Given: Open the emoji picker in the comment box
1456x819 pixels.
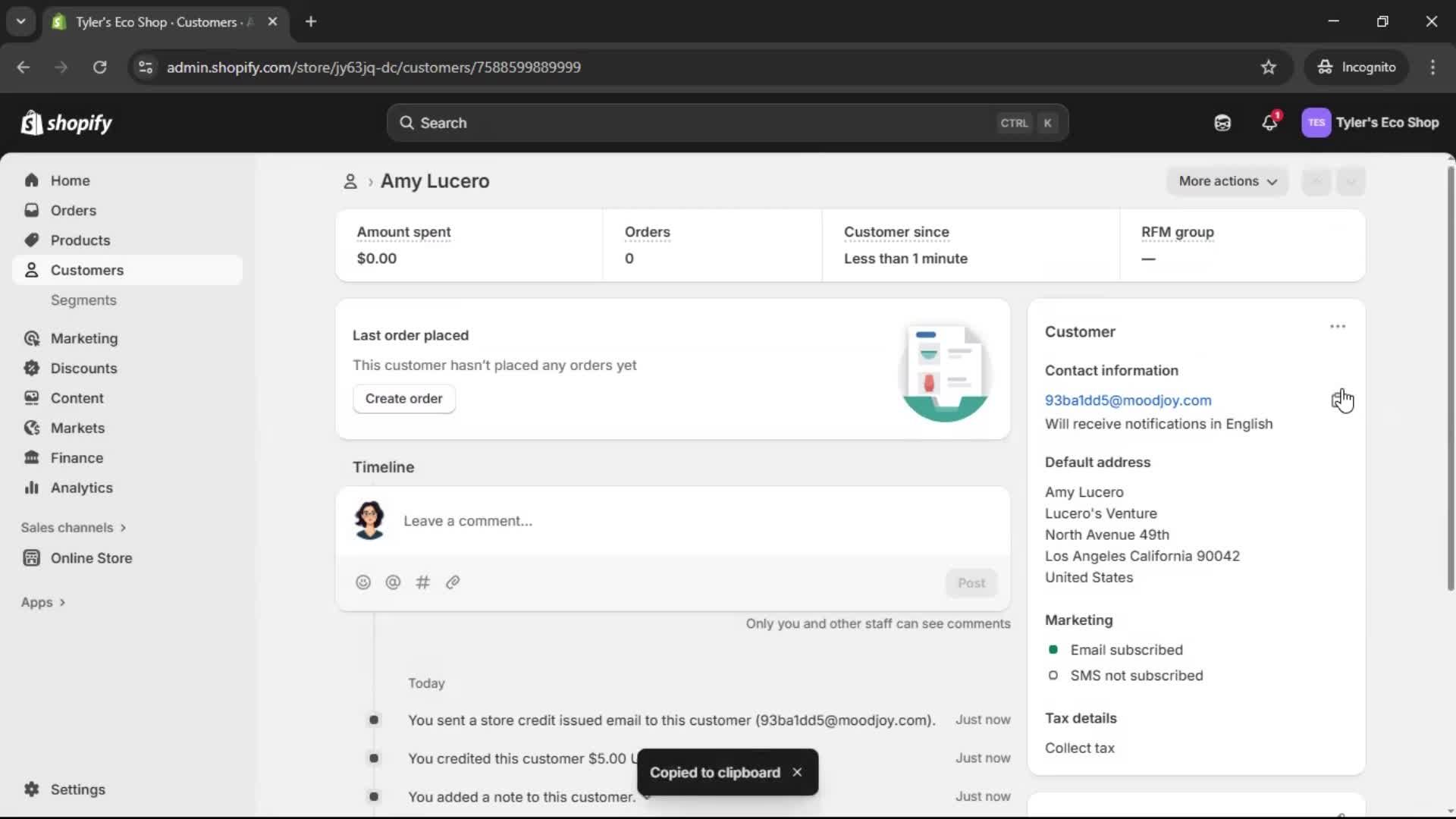Looking at the screenshot, I should coord(363,582).
